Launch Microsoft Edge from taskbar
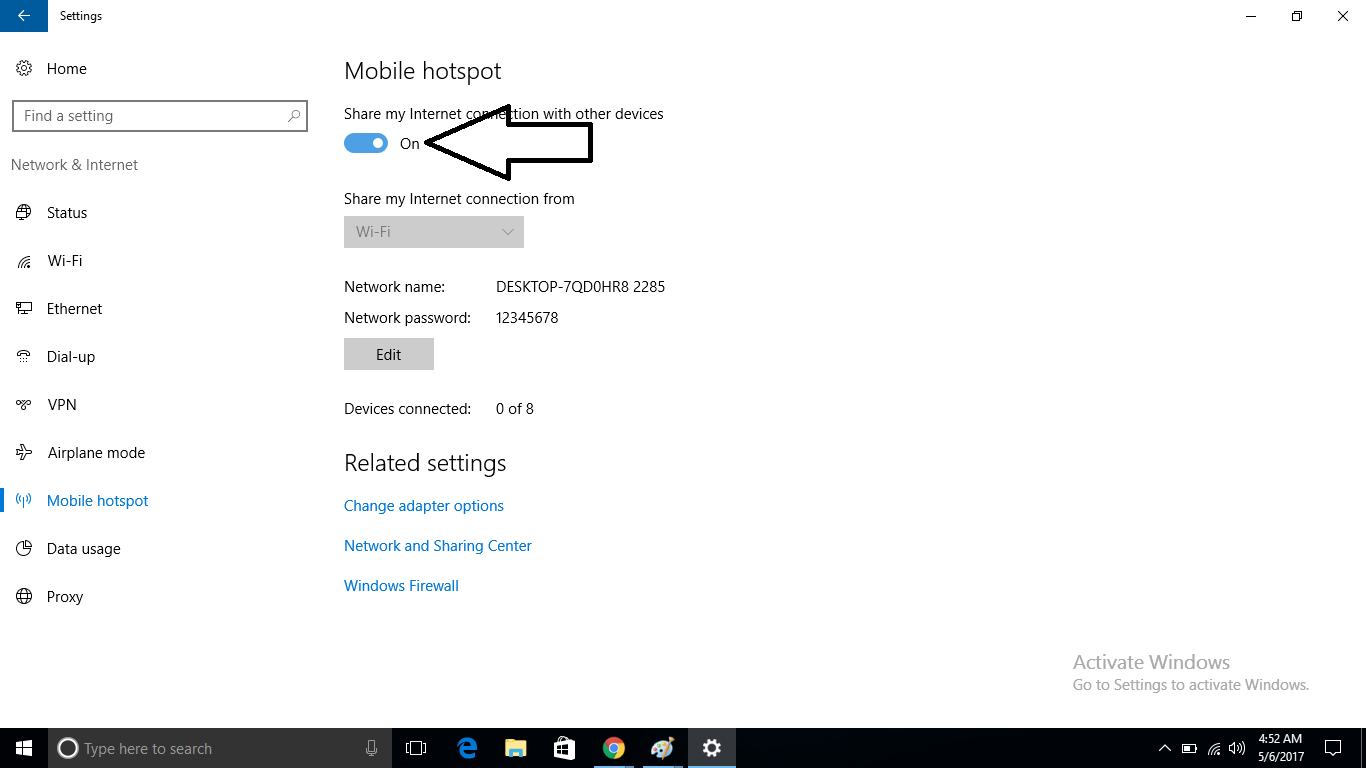1366x768 pixels. tap(466, 747)
